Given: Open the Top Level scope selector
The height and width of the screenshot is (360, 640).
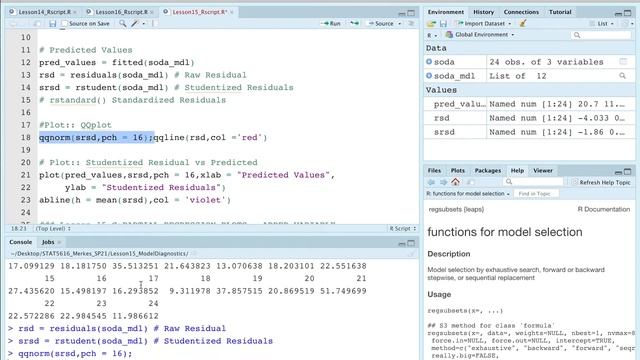Looking at the screenshot, I should click(x=53, y=229).
